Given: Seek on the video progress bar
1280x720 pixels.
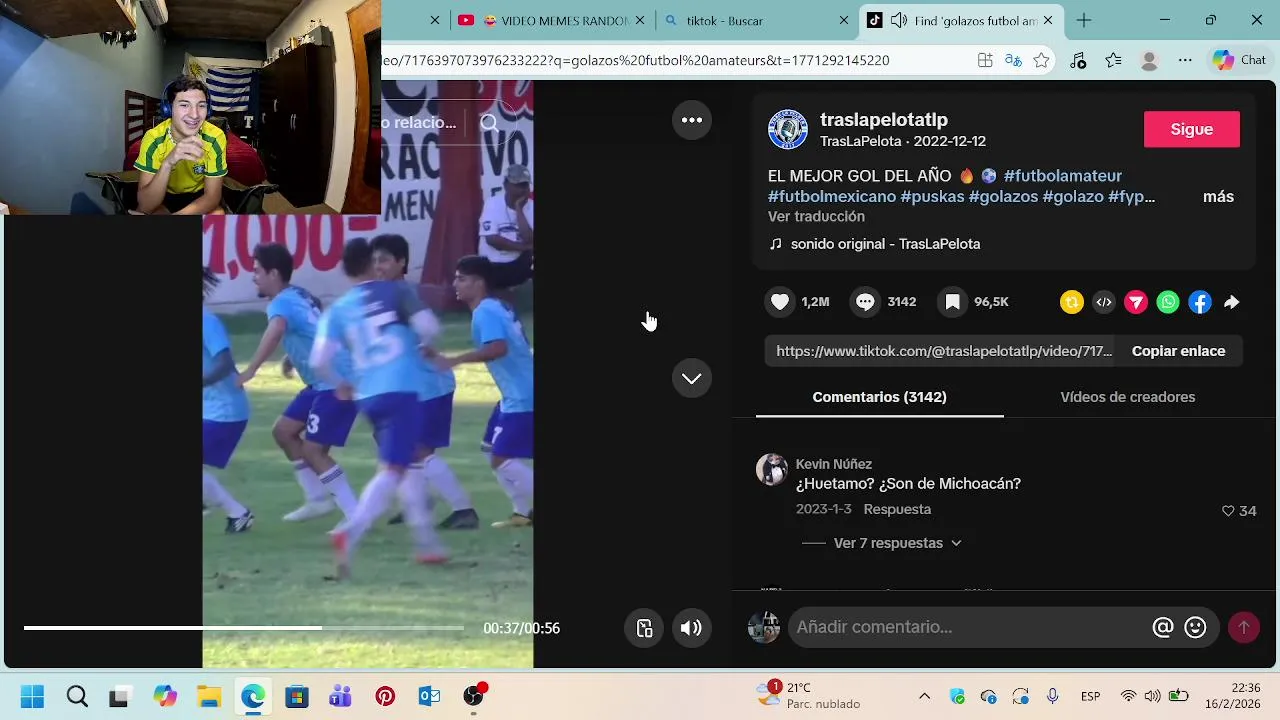Looking at the screenshot, I should point(244,628).
